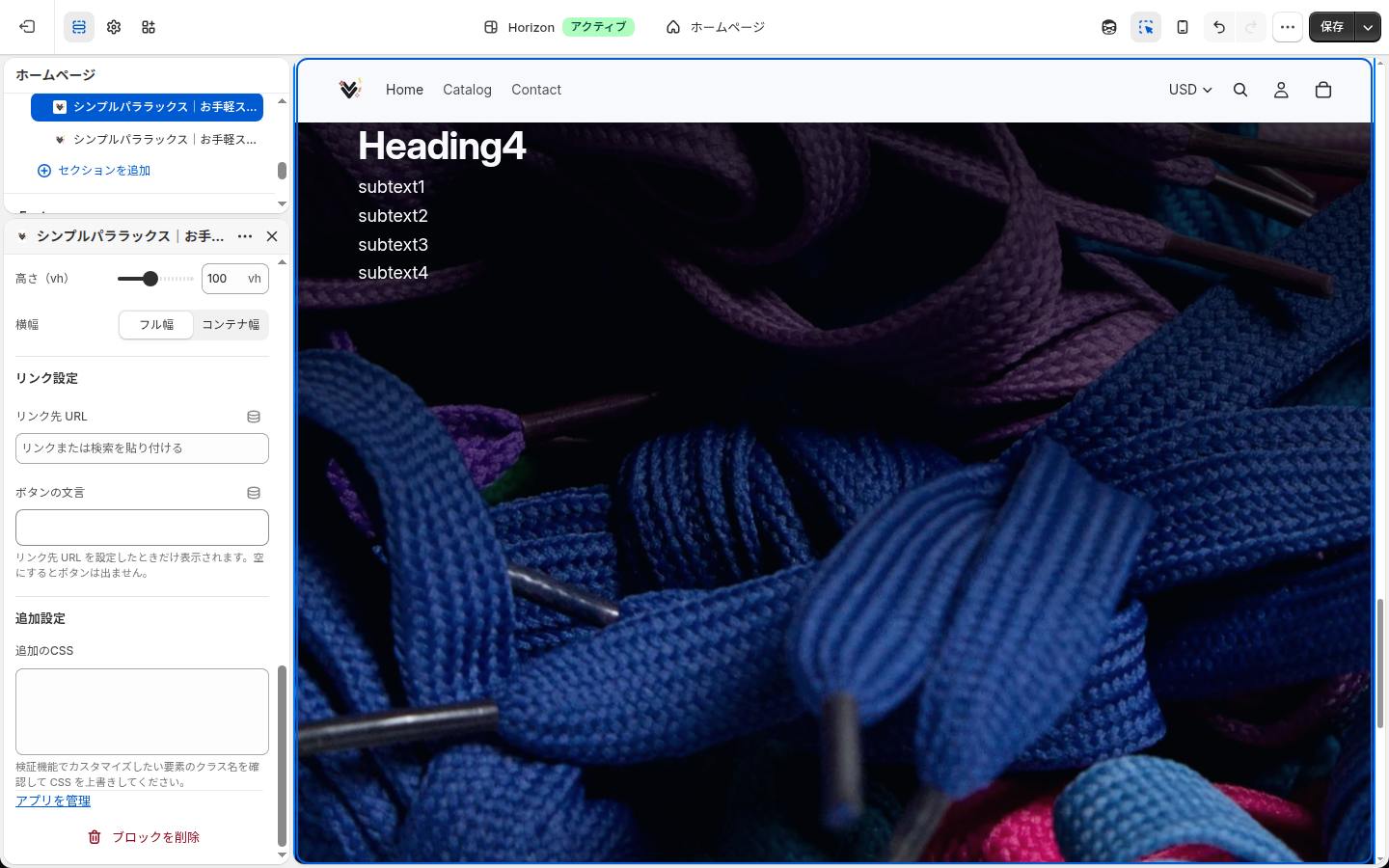Toggle the inspector selection mode icon

[x=1146, y=27]
